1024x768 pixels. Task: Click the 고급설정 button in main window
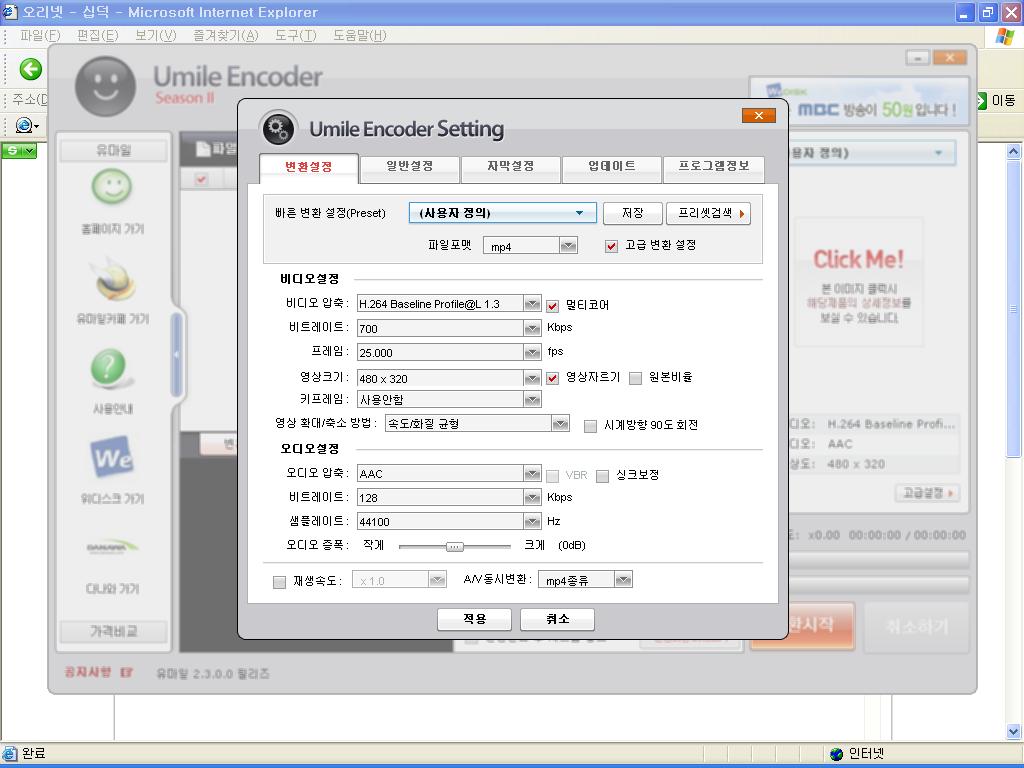pos(927,492)
